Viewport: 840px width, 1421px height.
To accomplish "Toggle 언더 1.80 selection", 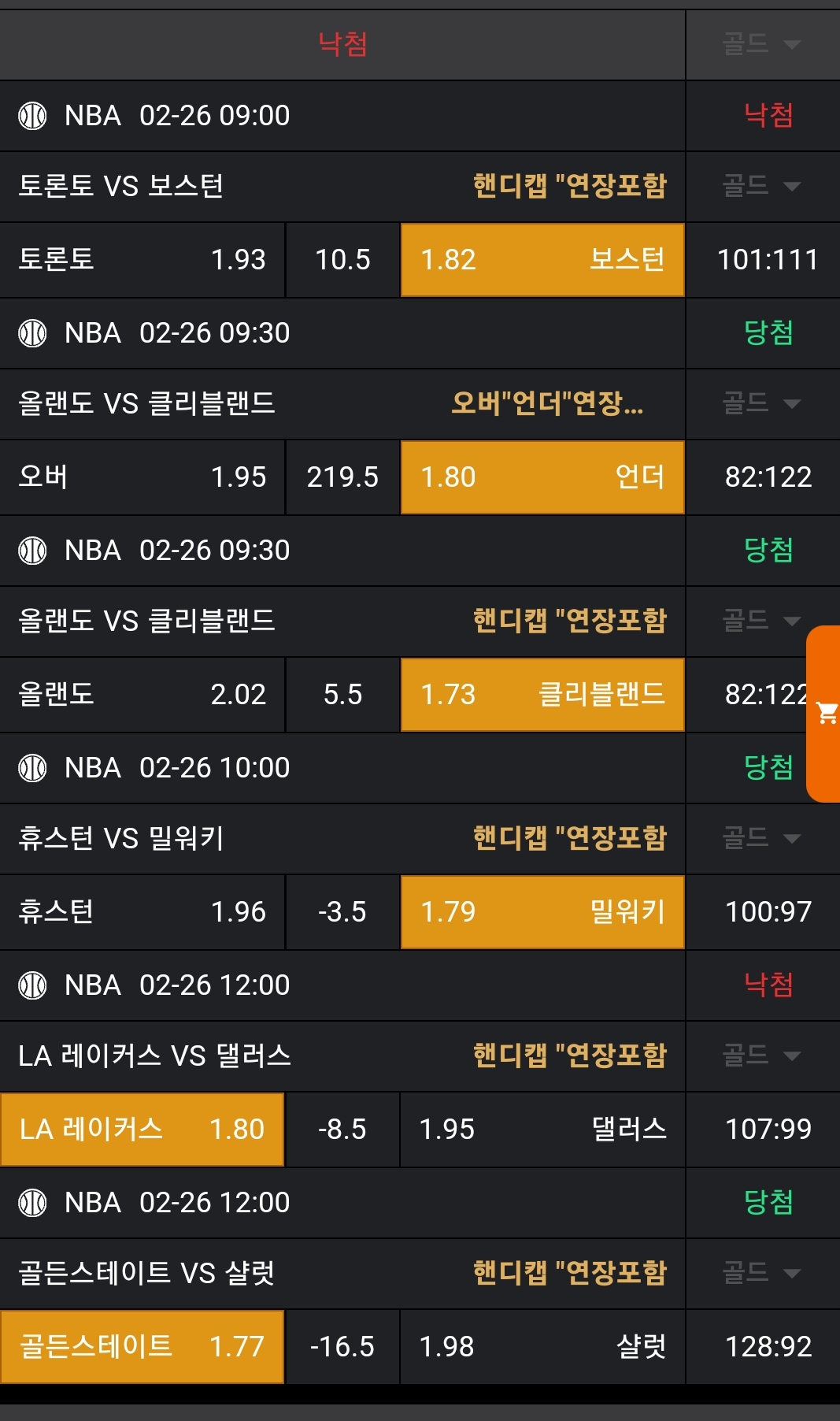I will [x=542, y=477].
